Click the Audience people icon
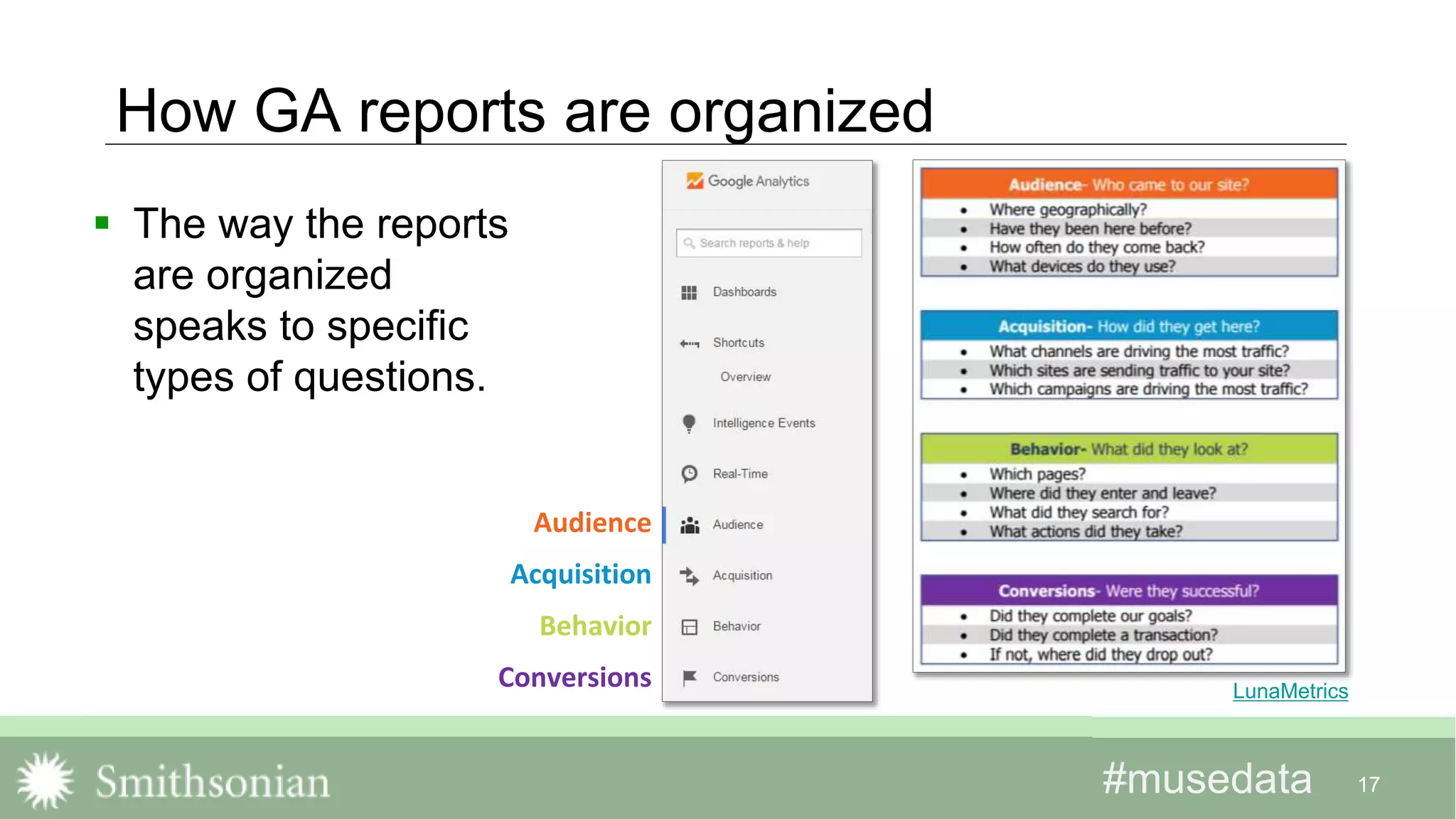1456x819 pixels. coord(690,525)
